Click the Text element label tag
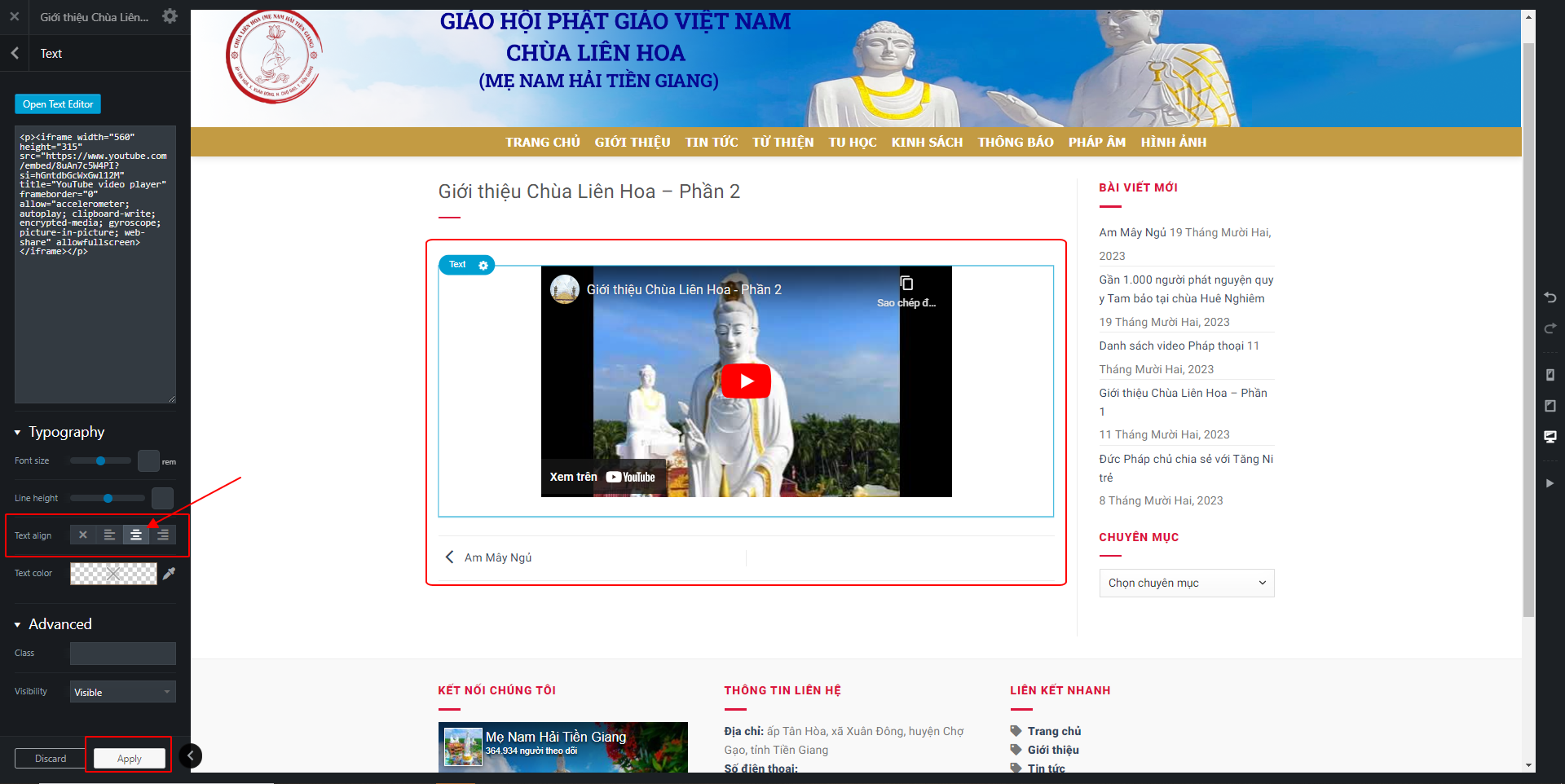The height and width of the screenshot is (784, 1565). pos(457,265)
